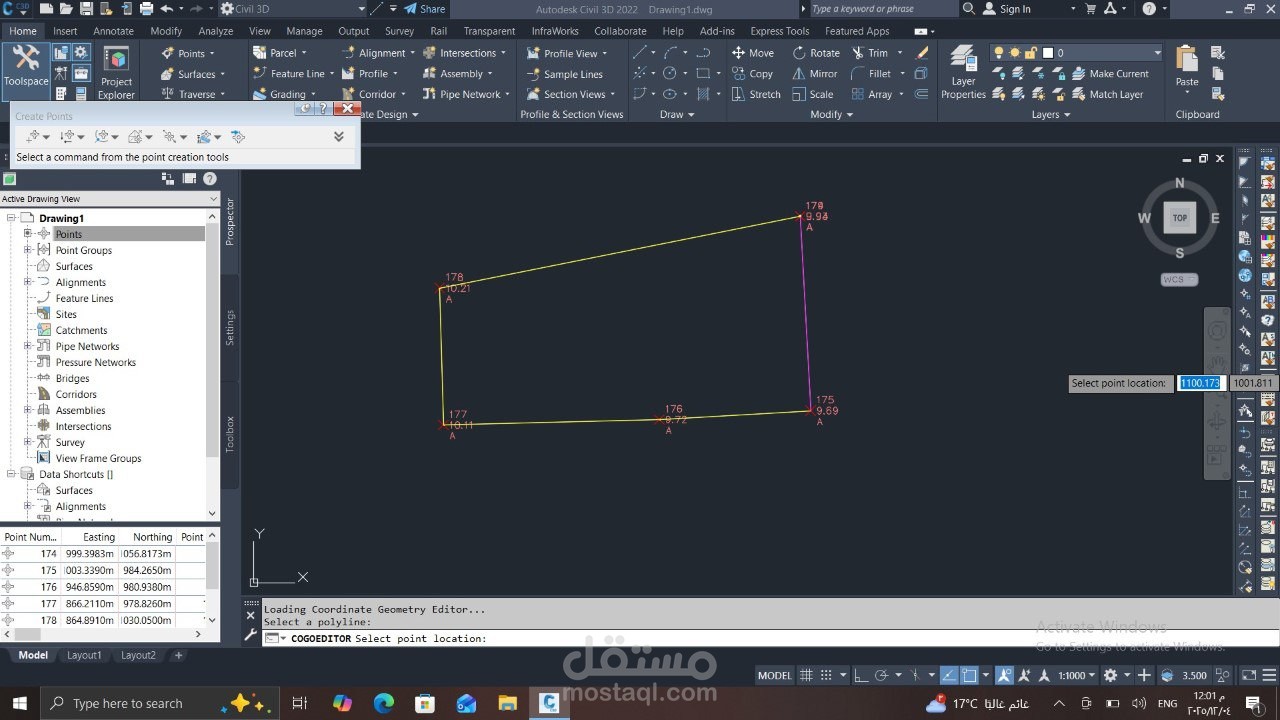Image resolution: width=1280 pixels, height=720 pixels.
Task: Select the Rotate tool
Action: click(x=816, y=53)
